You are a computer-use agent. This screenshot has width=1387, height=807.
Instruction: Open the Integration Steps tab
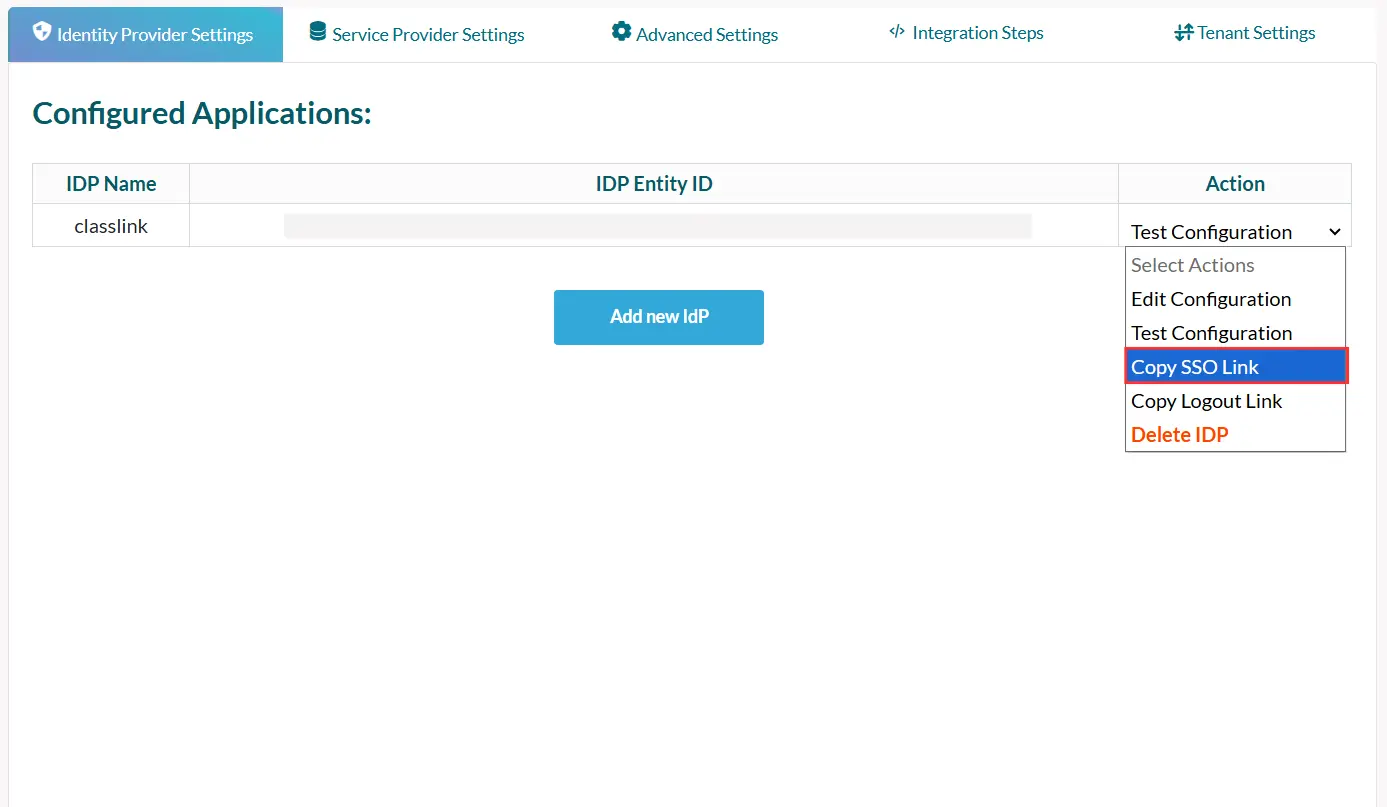[x=977, y=32]
